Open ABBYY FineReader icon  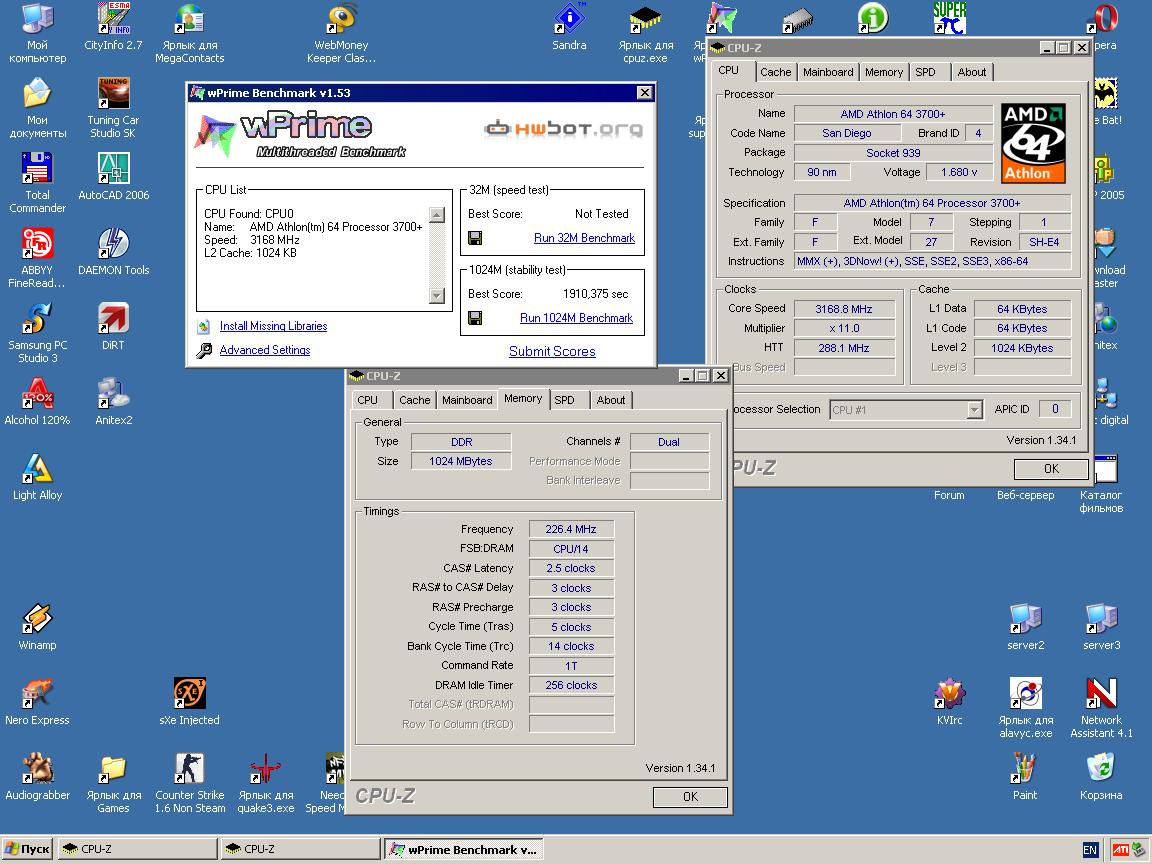(37, 245)
